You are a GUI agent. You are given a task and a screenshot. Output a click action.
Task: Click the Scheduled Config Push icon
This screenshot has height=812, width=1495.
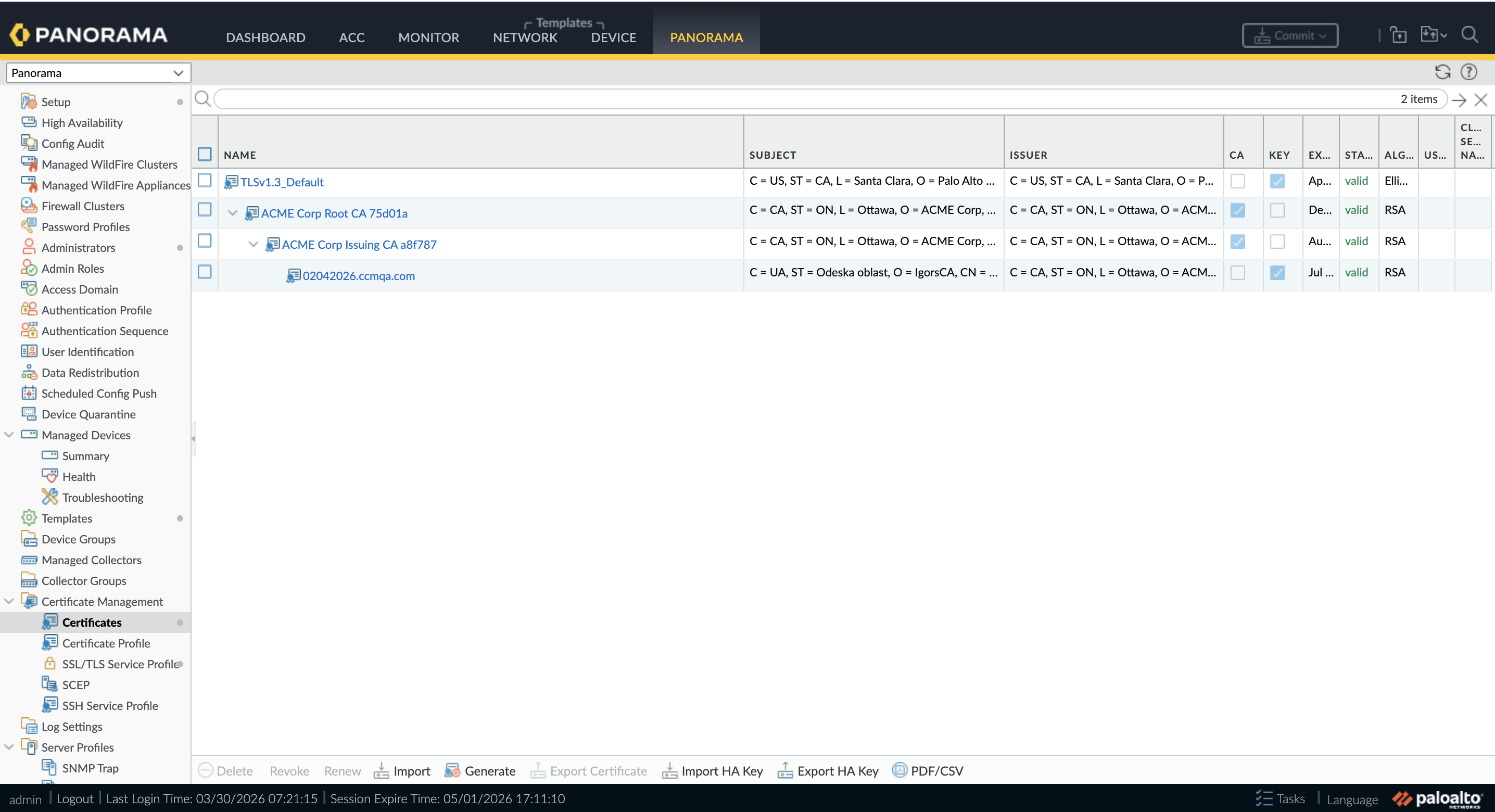(29, 393)
